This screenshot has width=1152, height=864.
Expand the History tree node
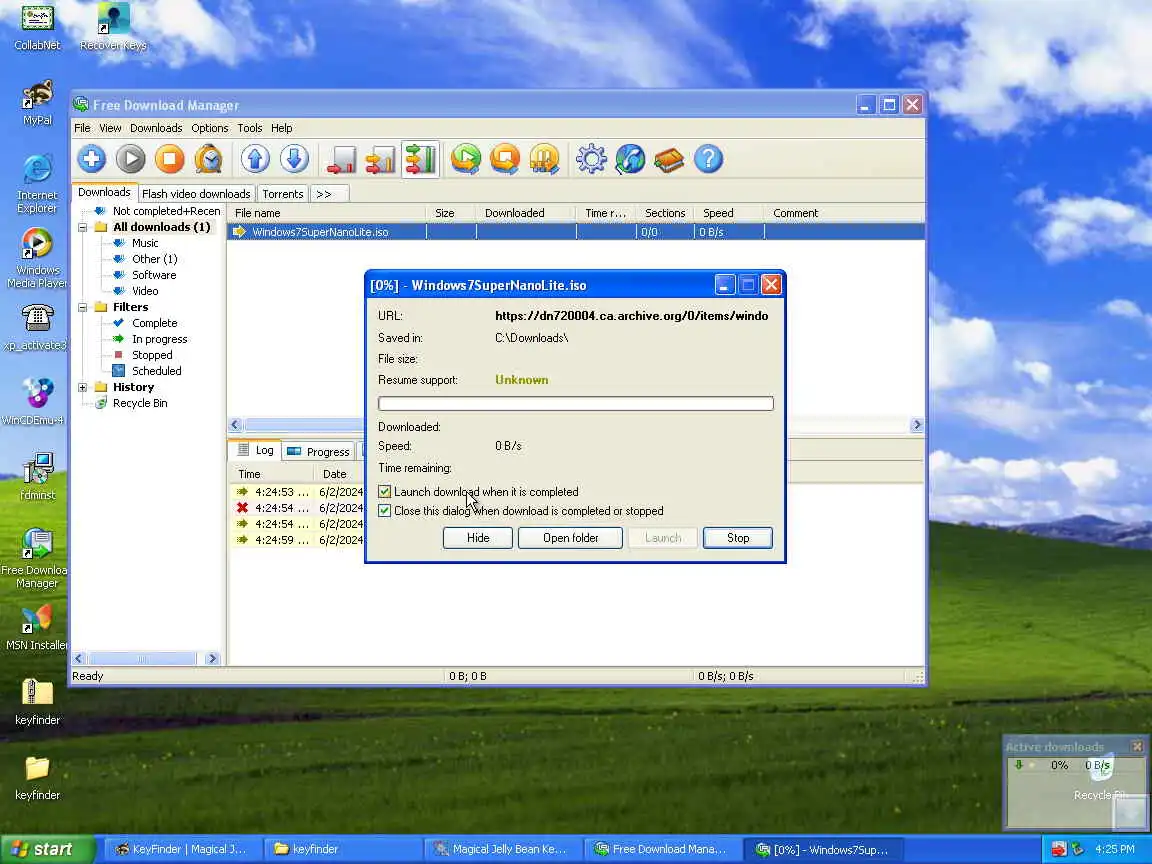pyautogui.click(x=82, y=387)
